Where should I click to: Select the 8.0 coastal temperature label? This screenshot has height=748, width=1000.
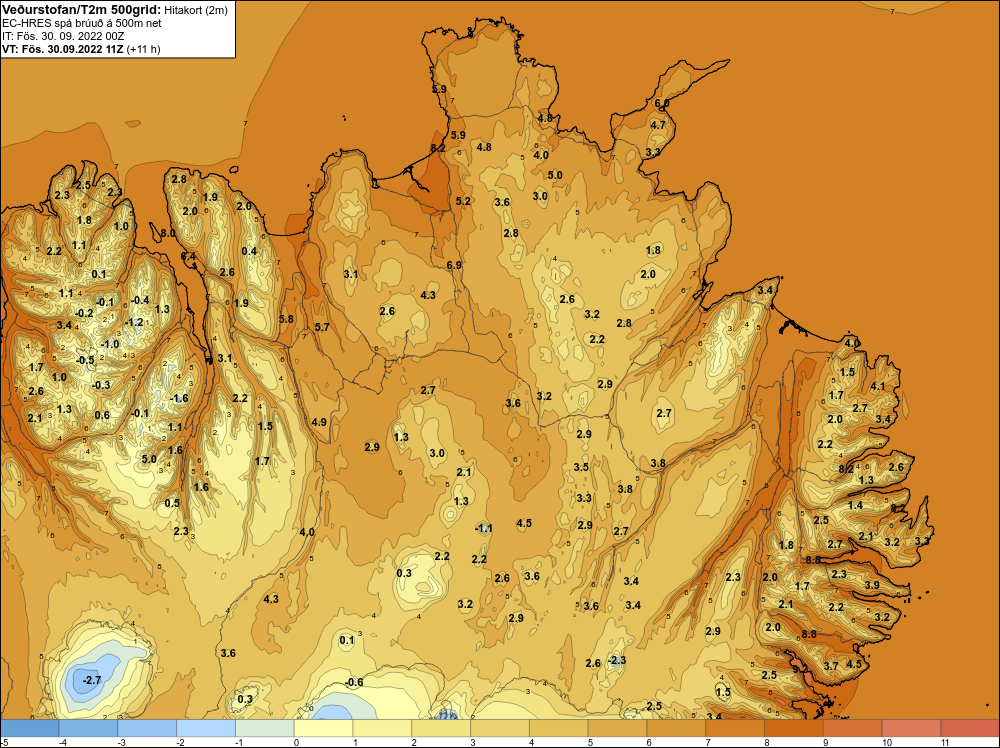pos(168,233)
